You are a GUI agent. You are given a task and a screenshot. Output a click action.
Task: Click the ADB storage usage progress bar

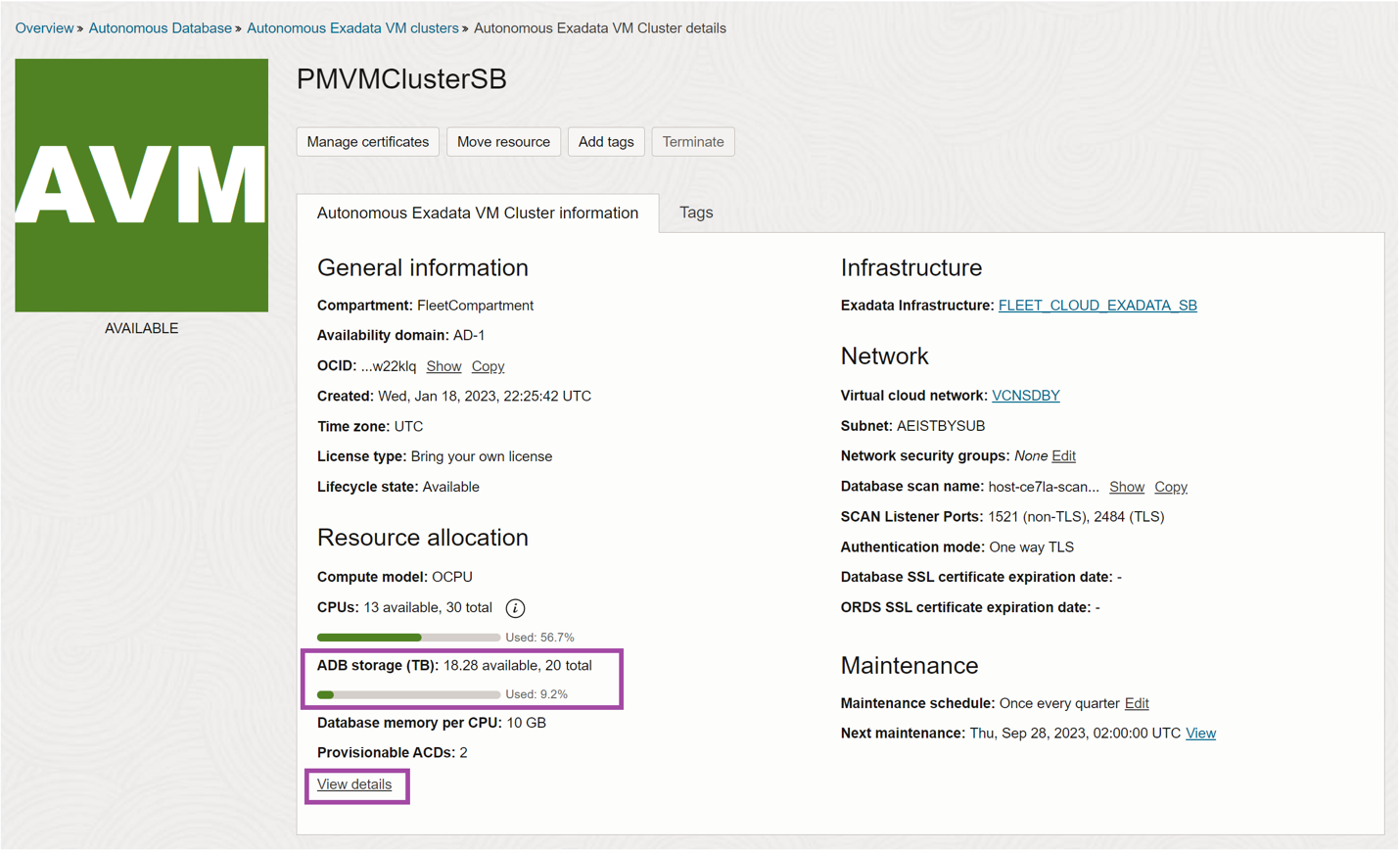[406, 694]
